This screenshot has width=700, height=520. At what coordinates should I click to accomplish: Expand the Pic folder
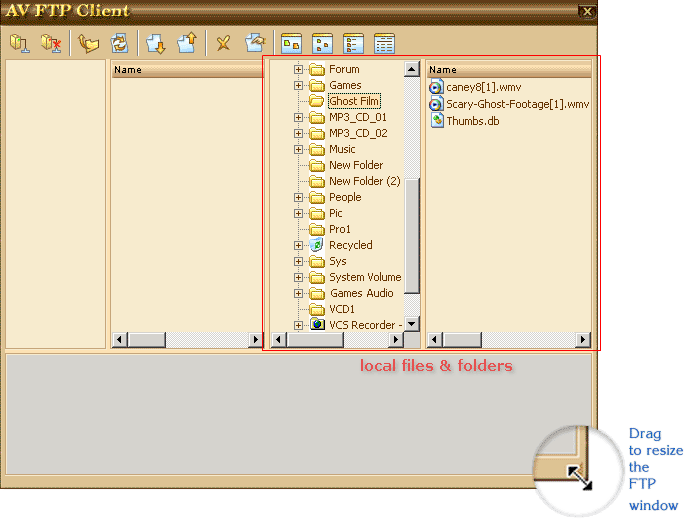(x=298, y=213)
